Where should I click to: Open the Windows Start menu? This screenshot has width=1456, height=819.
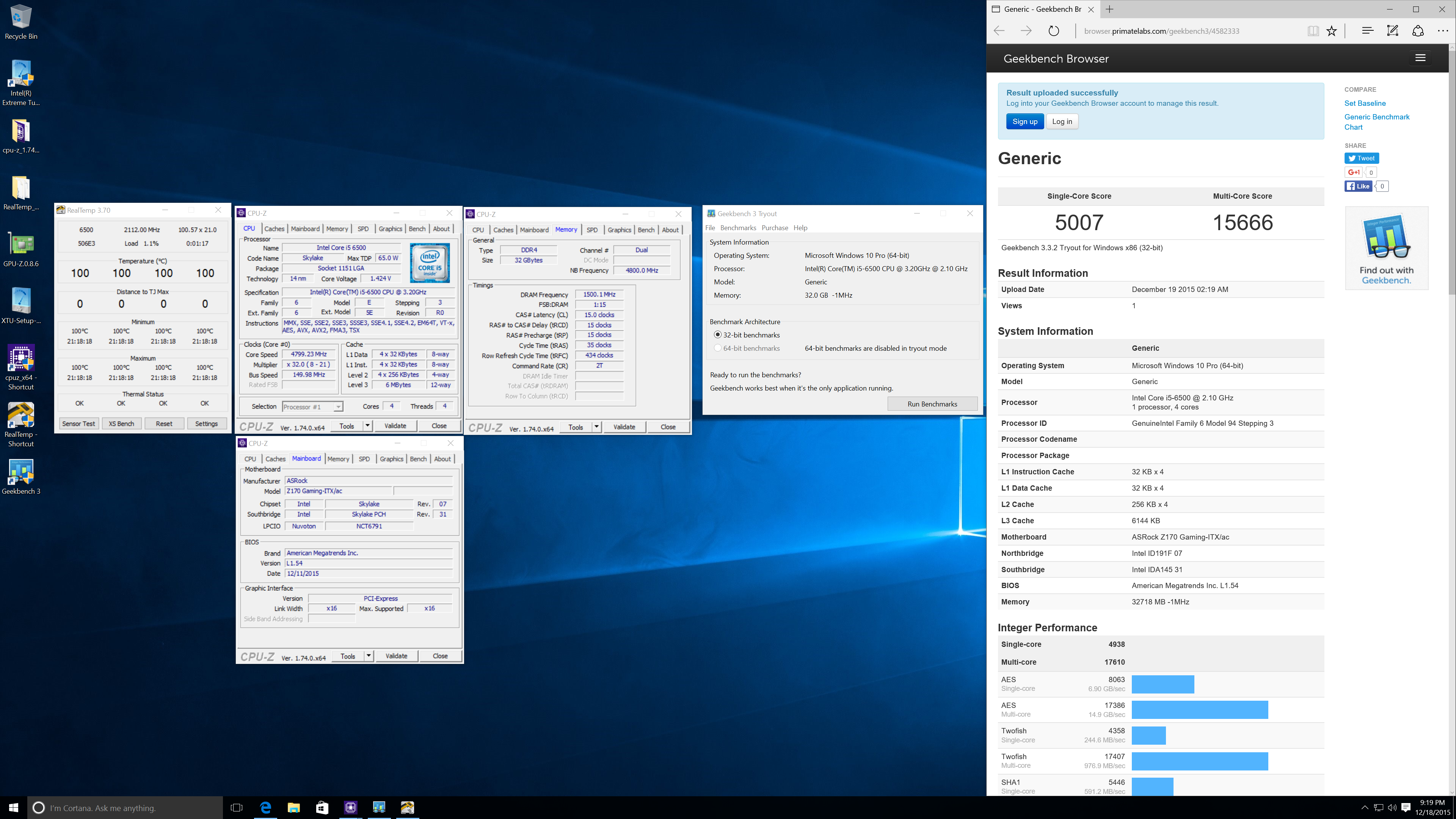[x=14, y=808]
